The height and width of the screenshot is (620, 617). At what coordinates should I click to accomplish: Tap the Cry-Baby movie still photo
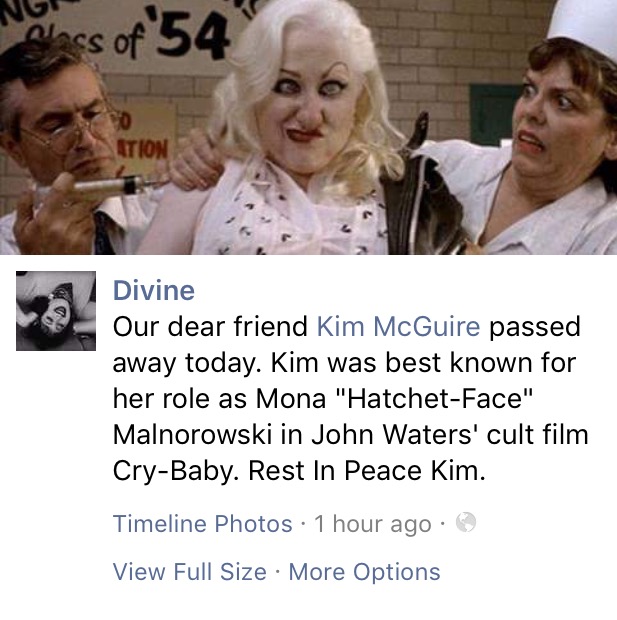pyautogui.click(x=308, y=127)
